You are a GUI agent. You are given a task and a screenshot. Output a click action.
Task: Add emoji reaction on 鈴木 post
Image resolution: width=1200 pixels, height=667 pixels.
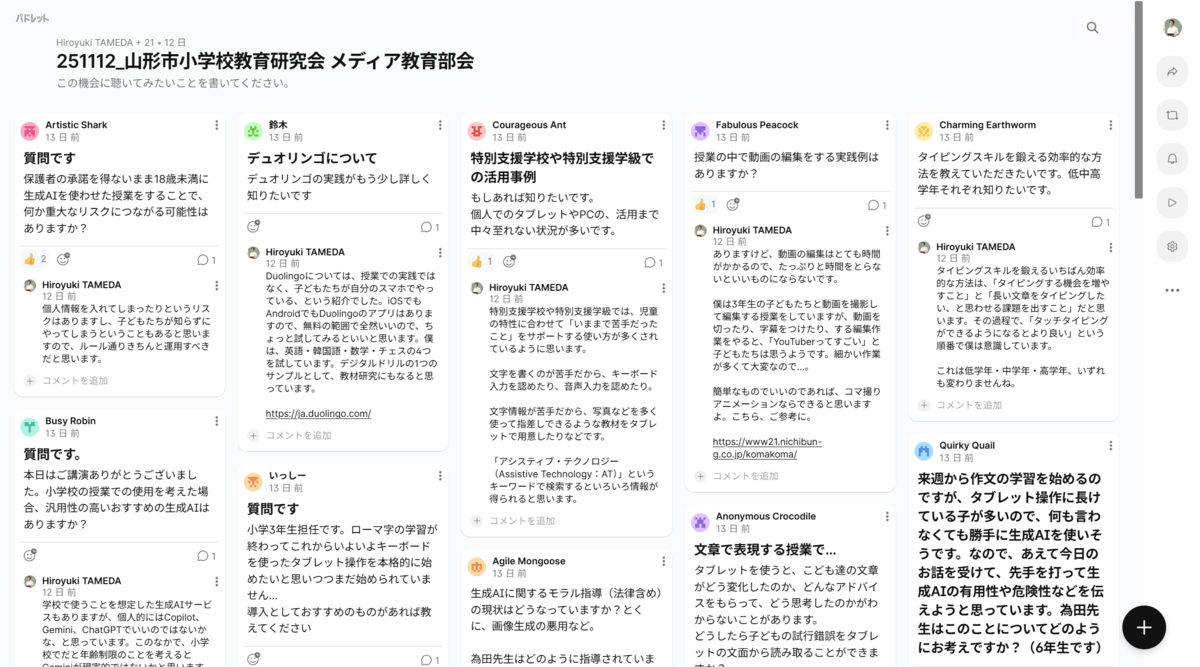pos(254,227)
